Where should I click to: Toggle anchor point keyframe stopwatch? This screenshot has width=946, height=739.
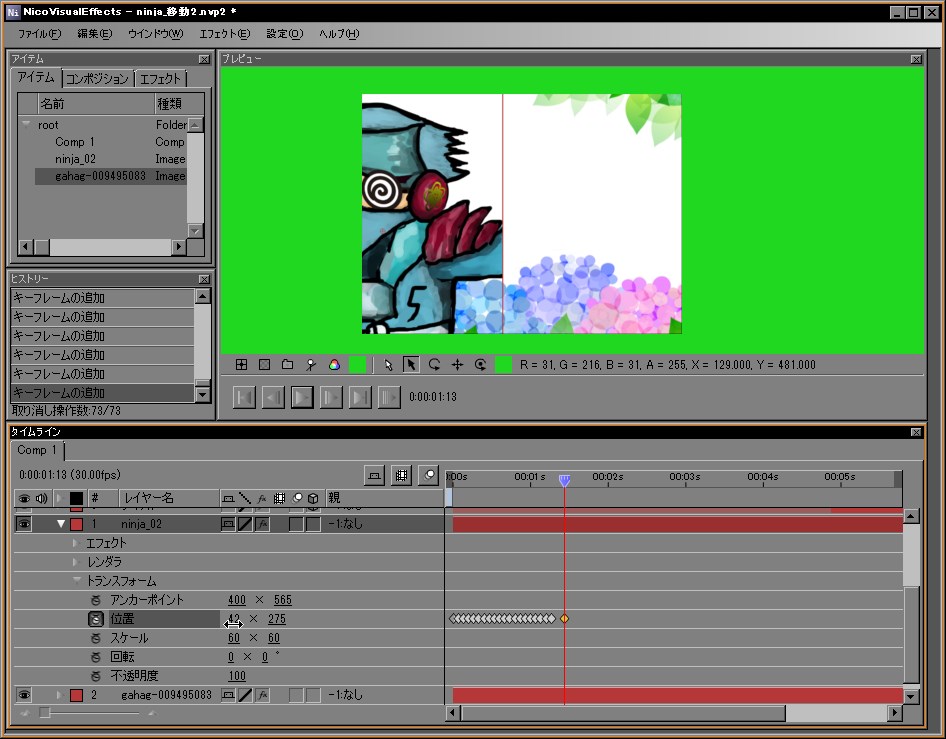tap(96, 600)
